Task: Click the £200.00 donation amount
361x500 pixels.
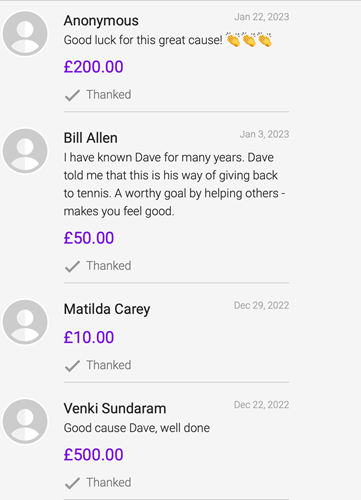Action: (x=94, y=67)
